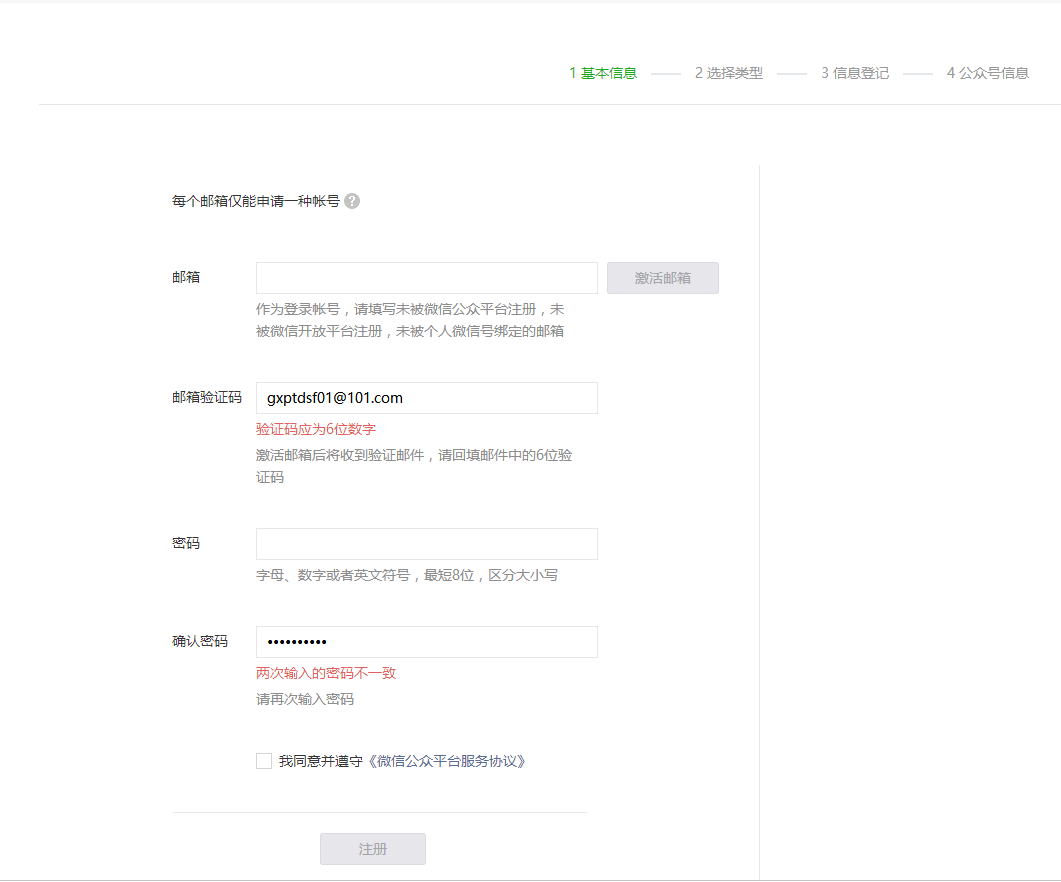This screenshot has width=1061, height=882.
Task: Click the 激活邮箱 button
Action: pos(662,278)
